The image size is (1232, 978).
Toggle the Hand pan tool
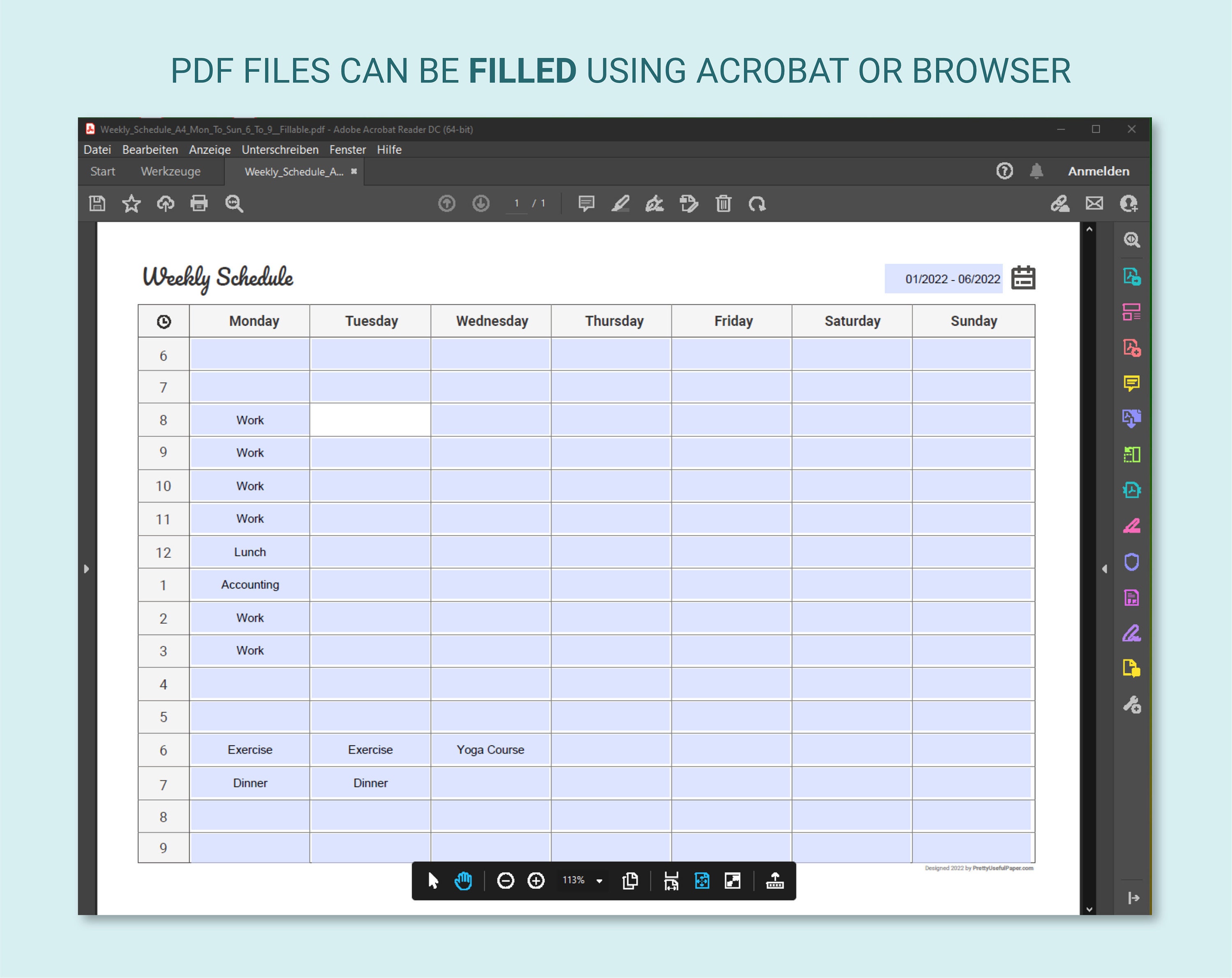click(463, 881)
